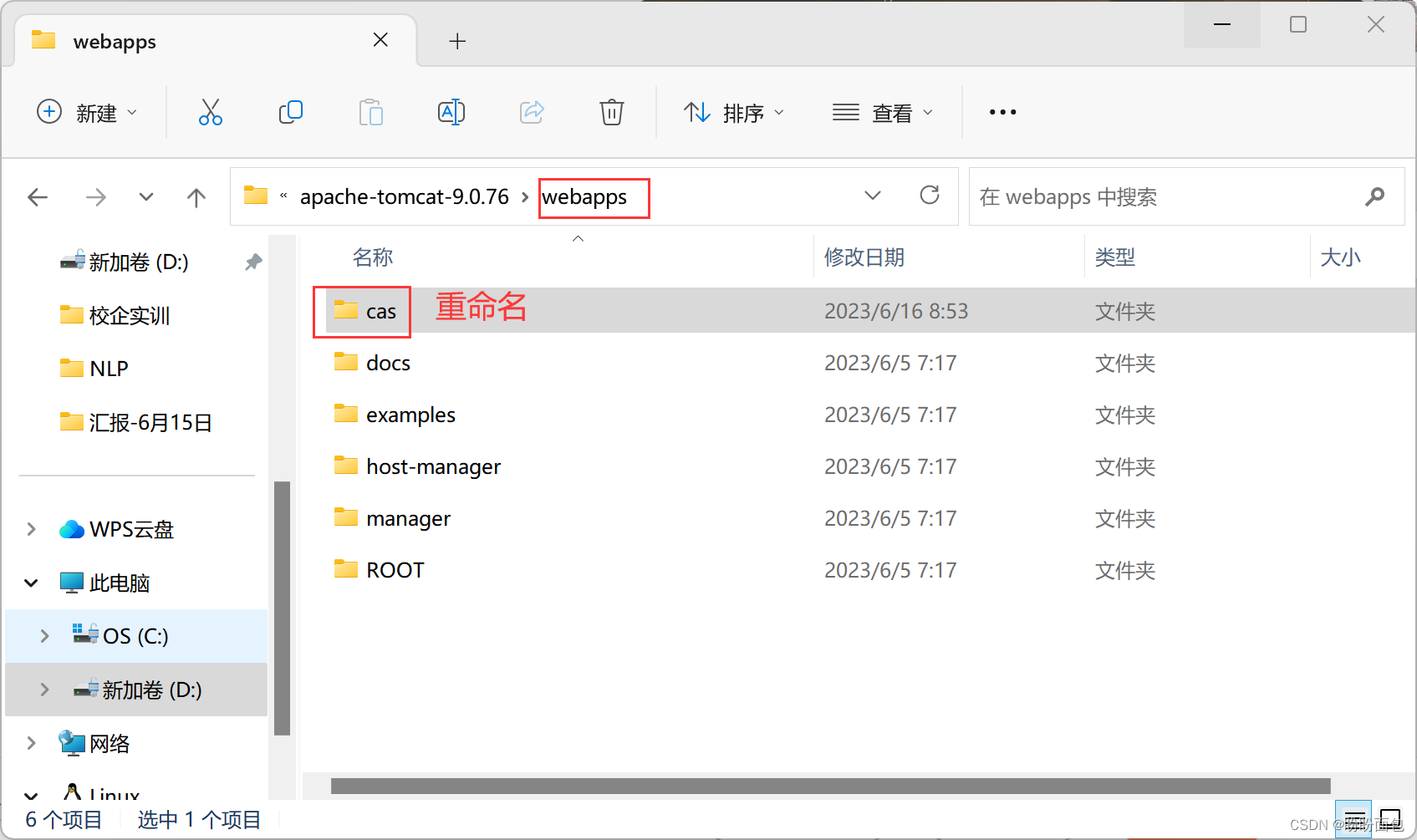Screen dimensions: 1417x840
Task: Go back with the left arrow
Action: 38,197
